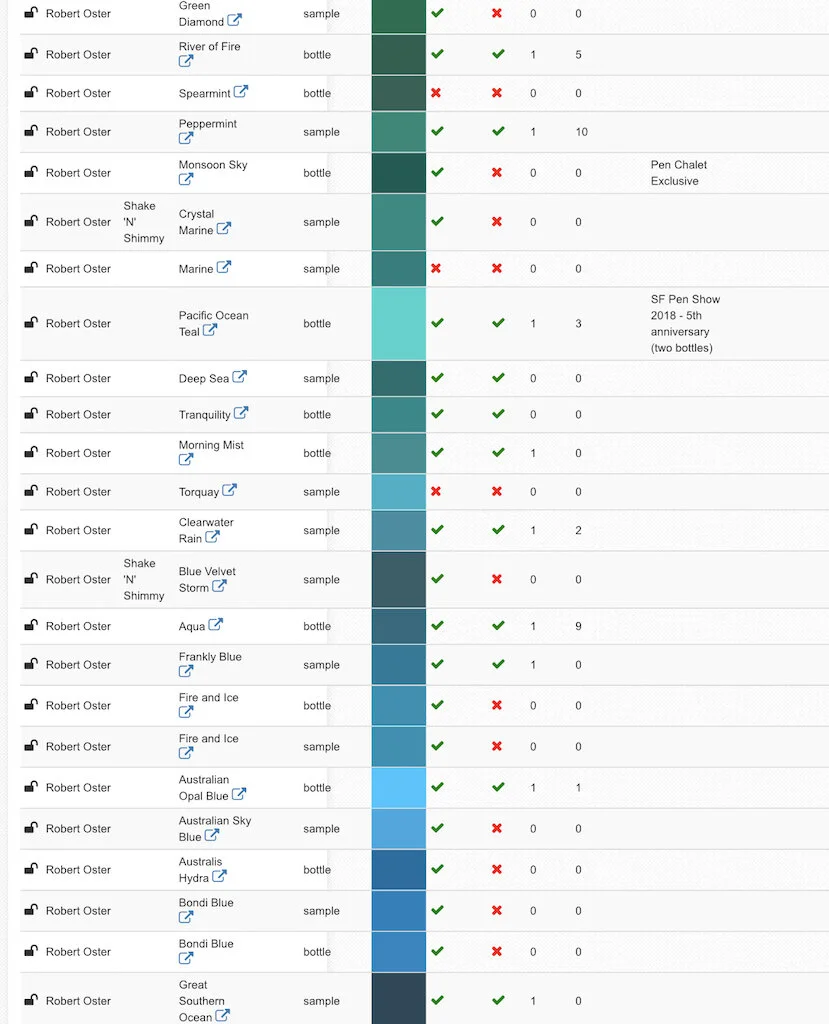Click the 'SF Pen Show 2018' comment text
This screenshot has width=829, height=1024.
685,323
